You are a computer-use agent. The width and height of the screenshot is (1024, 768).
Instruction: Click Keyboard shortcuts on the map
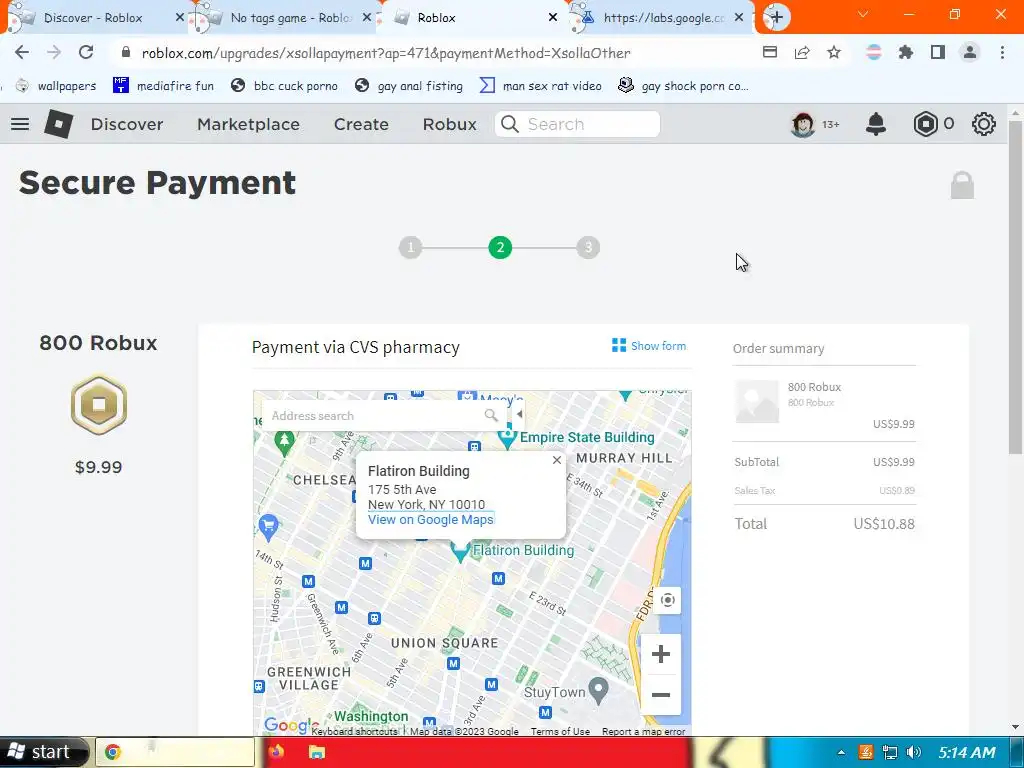pos(354,731)
